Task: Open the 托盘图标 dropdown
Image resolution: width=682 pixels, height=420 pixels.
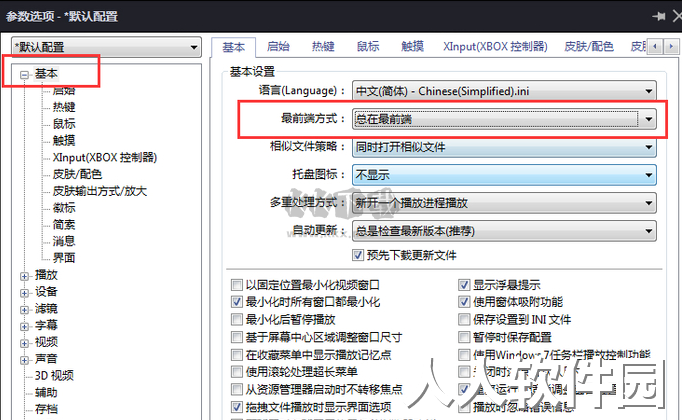Action: [x=504, y=175]
